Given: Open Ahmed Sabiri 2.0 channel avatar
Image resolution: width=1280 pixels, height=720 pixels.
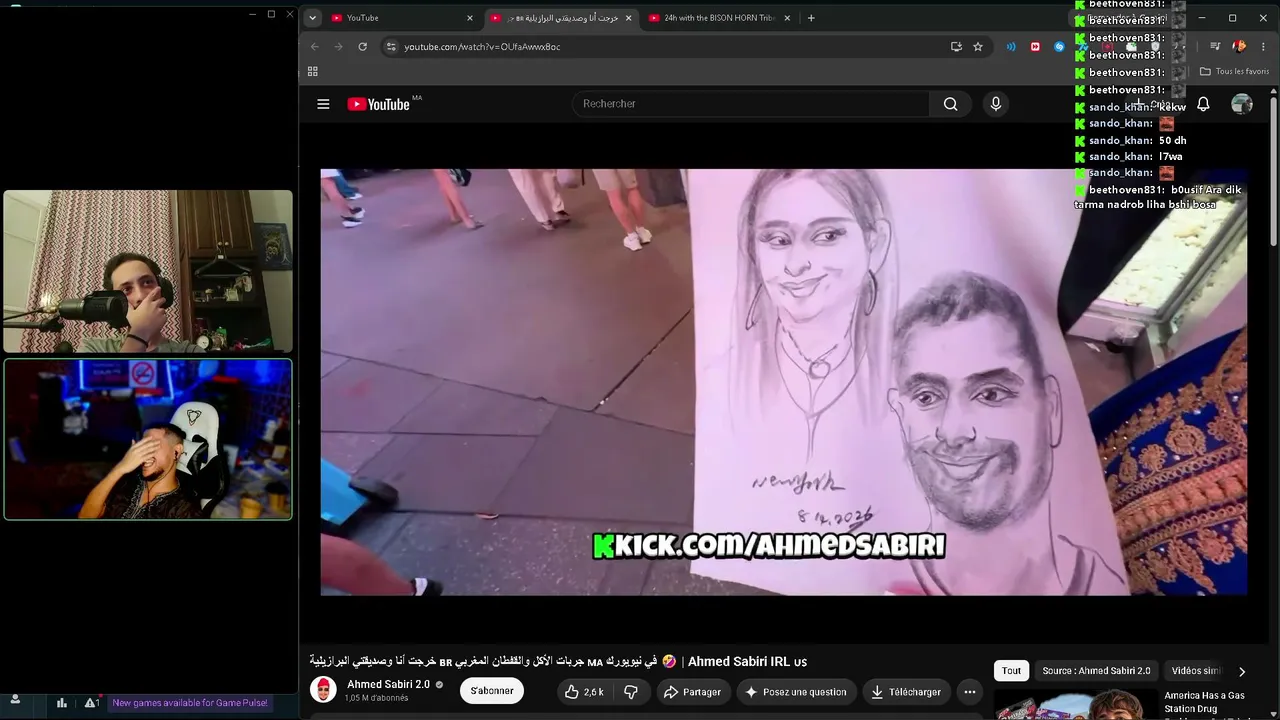Looking at the screenshot, I should click(323, 690).
